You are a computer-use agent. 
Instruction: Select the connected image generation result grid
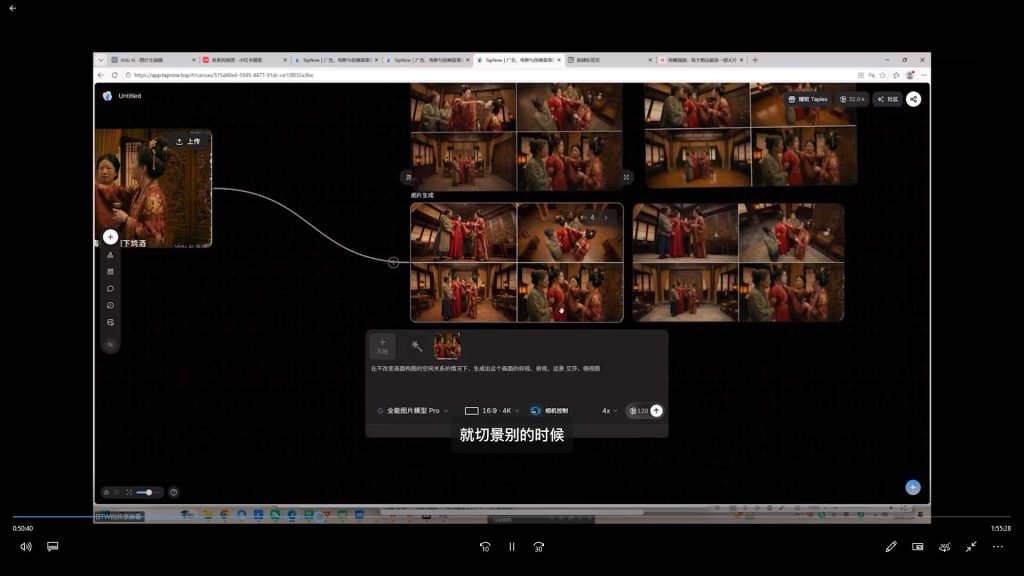517,263
